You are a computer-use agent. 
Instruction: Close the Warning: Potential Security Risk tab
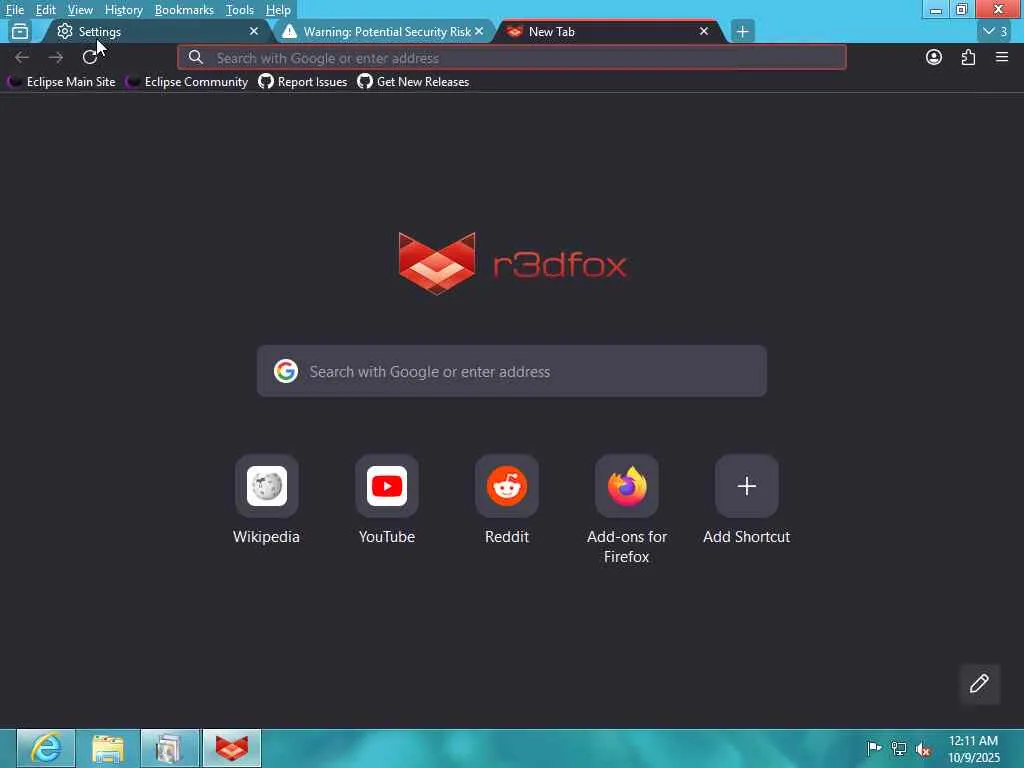coord(479,31)
